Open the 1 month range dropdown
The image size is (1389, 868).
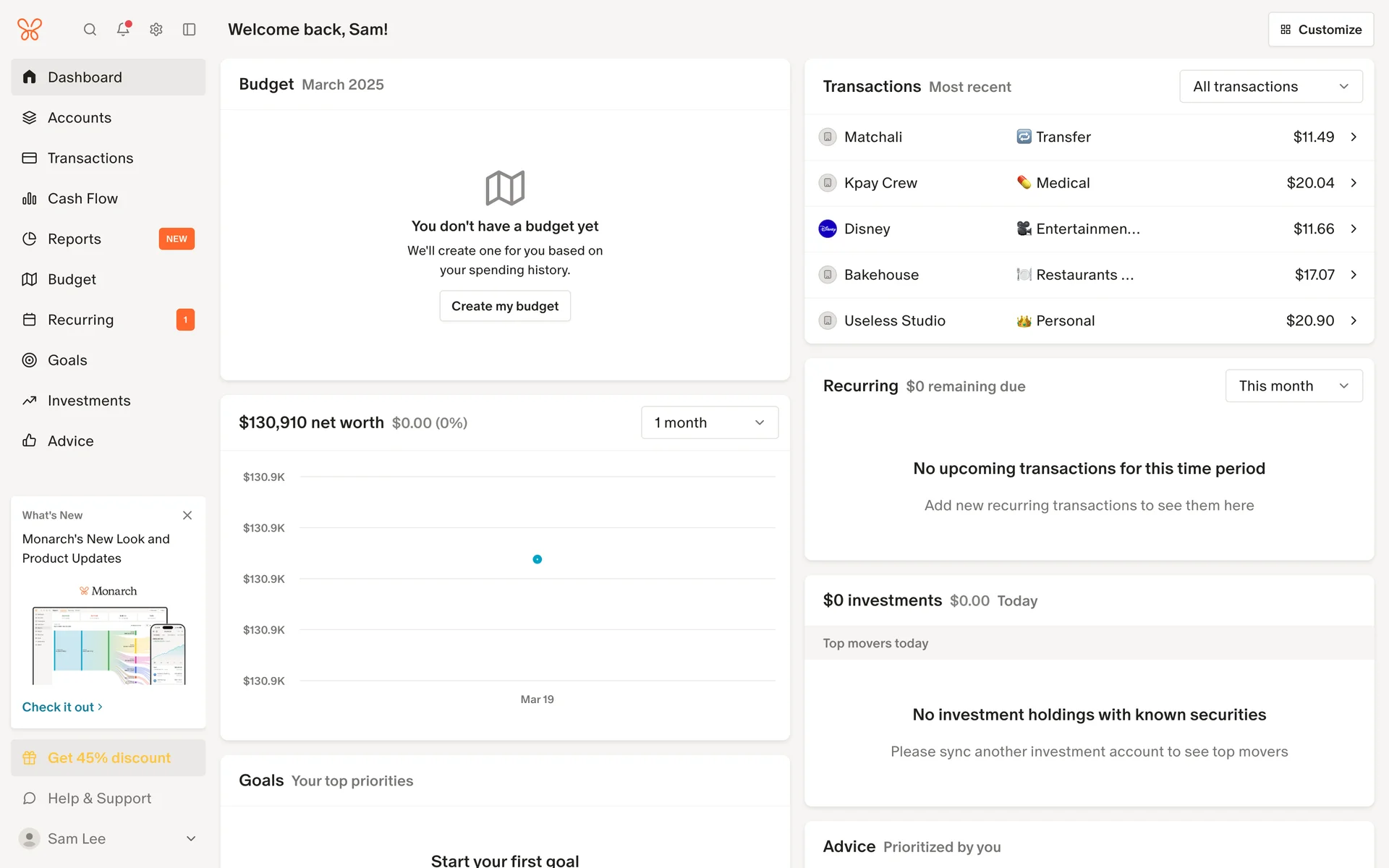(709, 422)
